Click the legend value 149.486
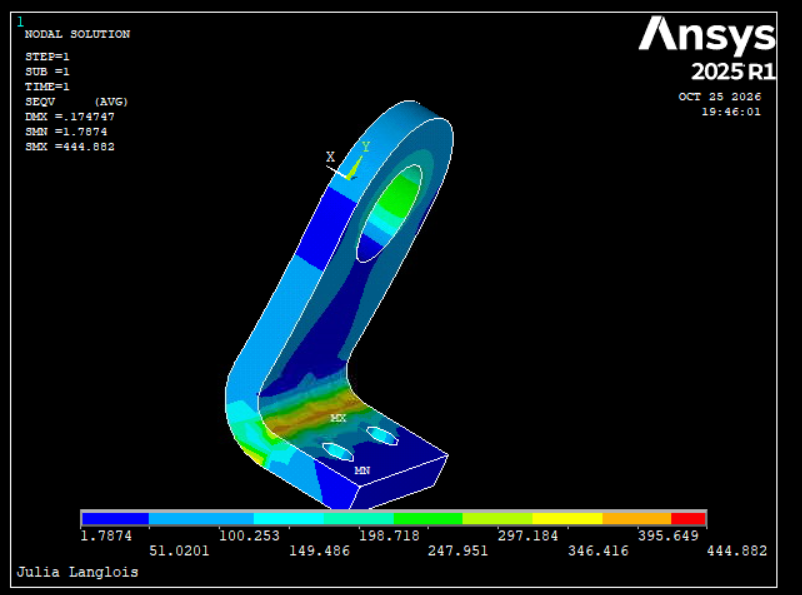 319,551
